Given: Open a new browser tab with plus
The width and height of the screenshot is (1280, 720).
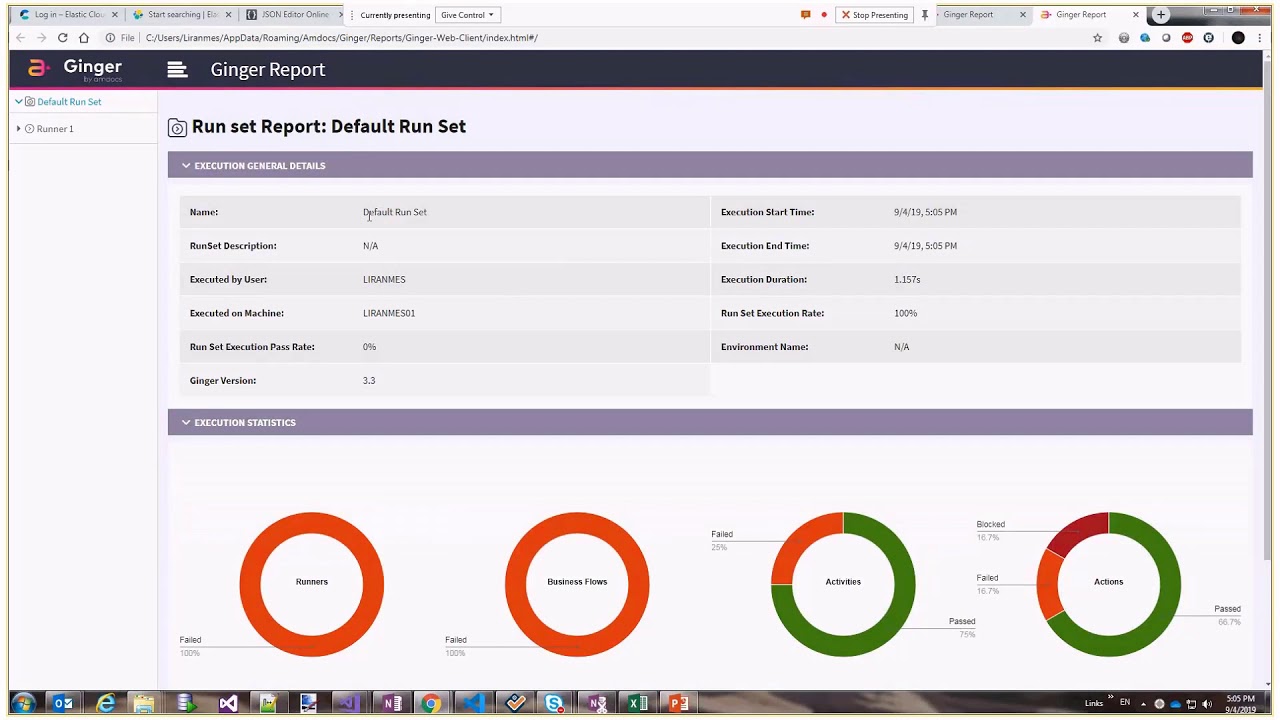Looking at the screenshot, I should coord(1160,15).
